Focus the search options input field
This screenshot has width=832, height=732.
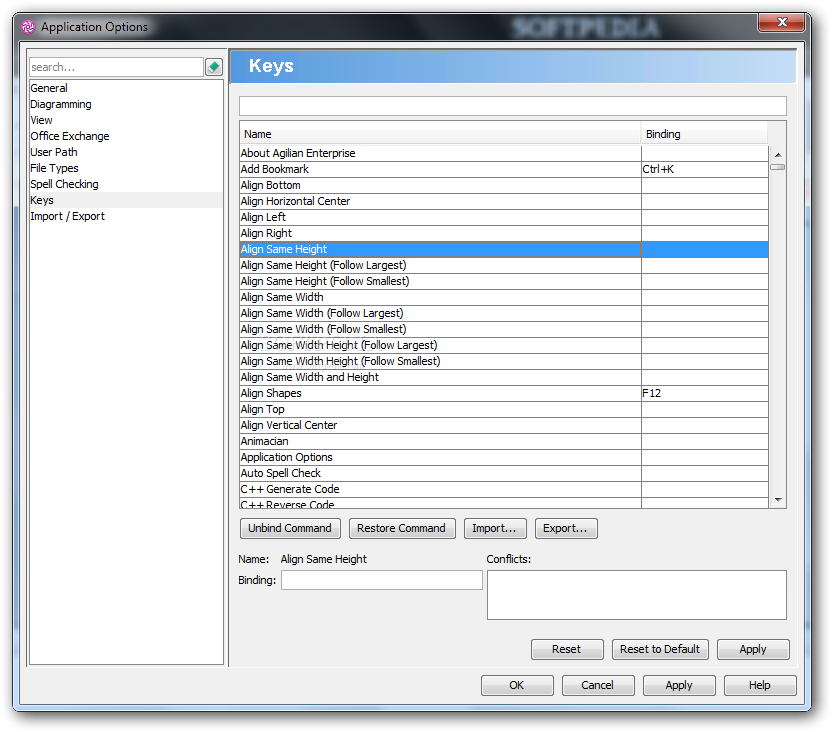116,67
